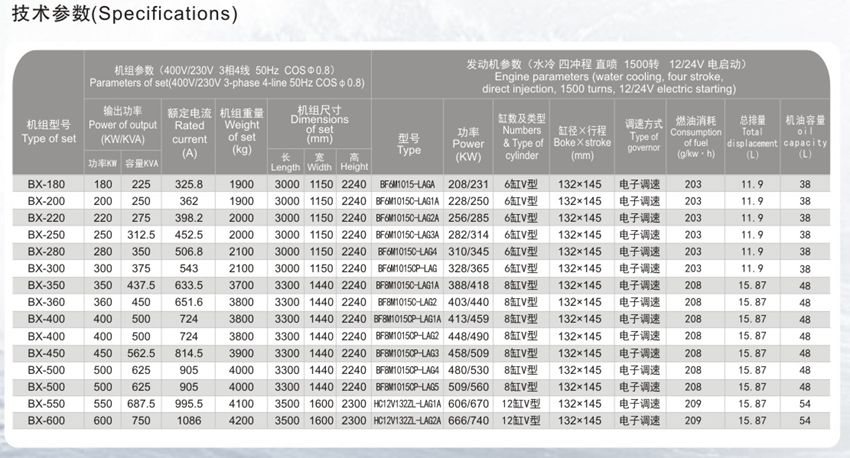Click engine type 'BF6M1015C-LAG3A'
Screen dimensions: 850x458
pos(407,235)
